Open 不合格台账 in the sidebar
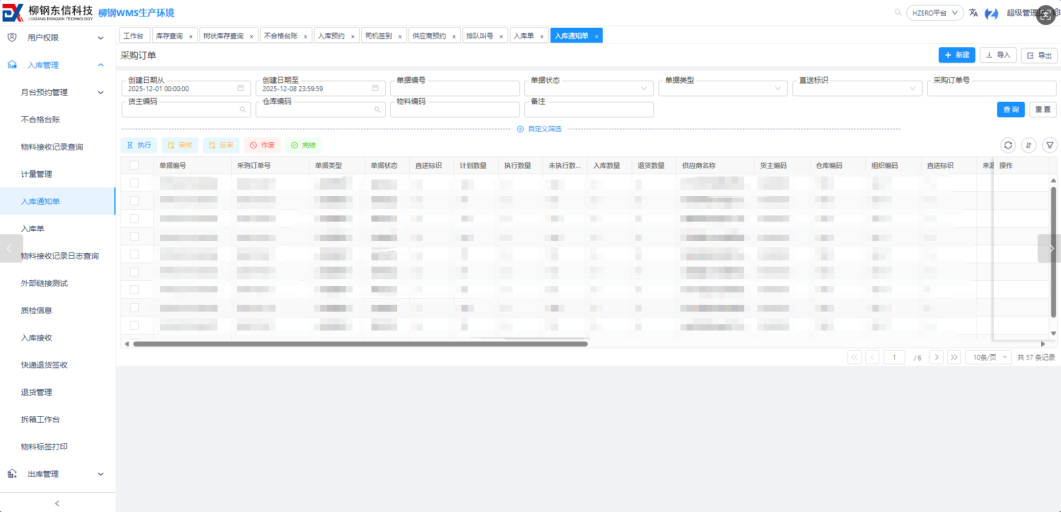 pyautogui.click(x=41, y=119)
